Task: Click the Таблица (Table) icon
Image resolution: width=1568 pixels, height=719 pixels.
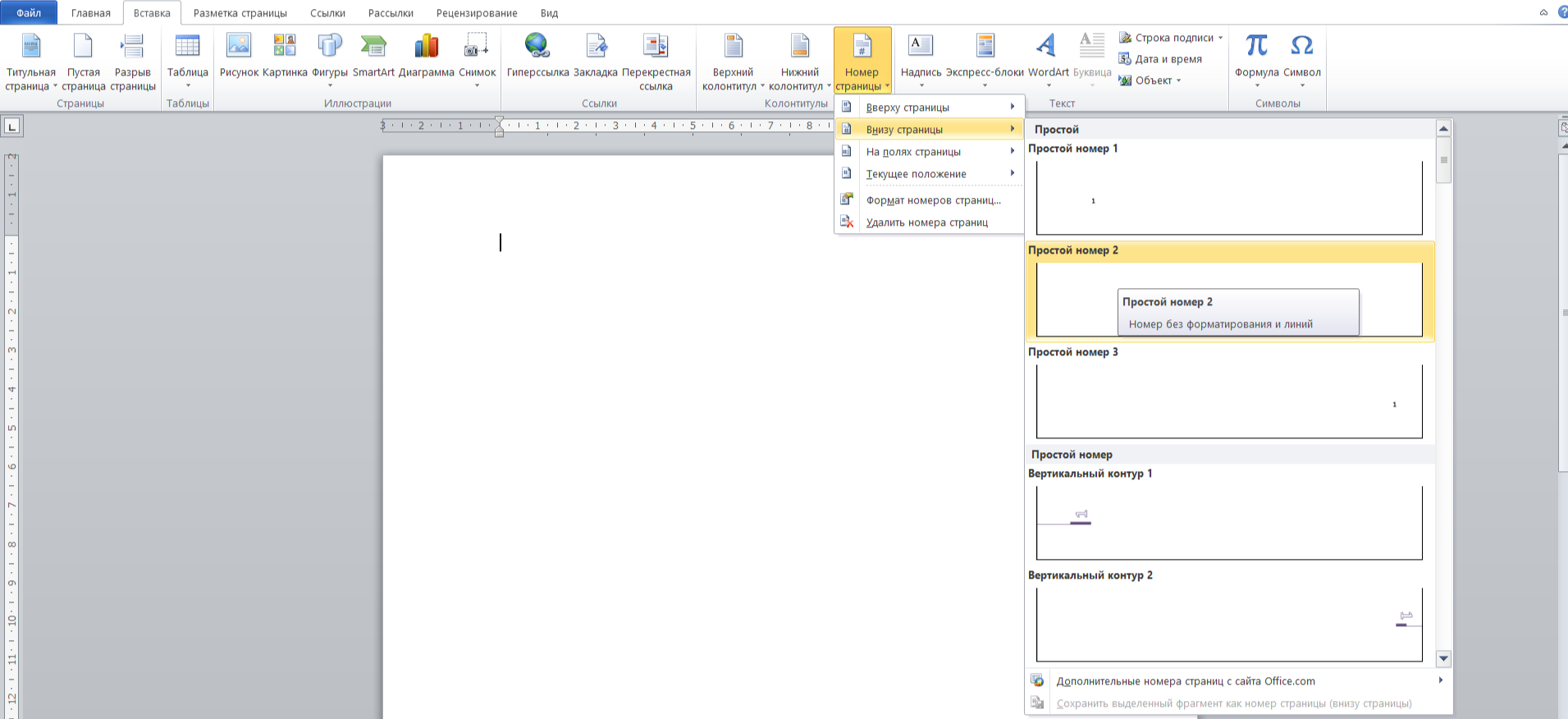Action: coord(187,48)
